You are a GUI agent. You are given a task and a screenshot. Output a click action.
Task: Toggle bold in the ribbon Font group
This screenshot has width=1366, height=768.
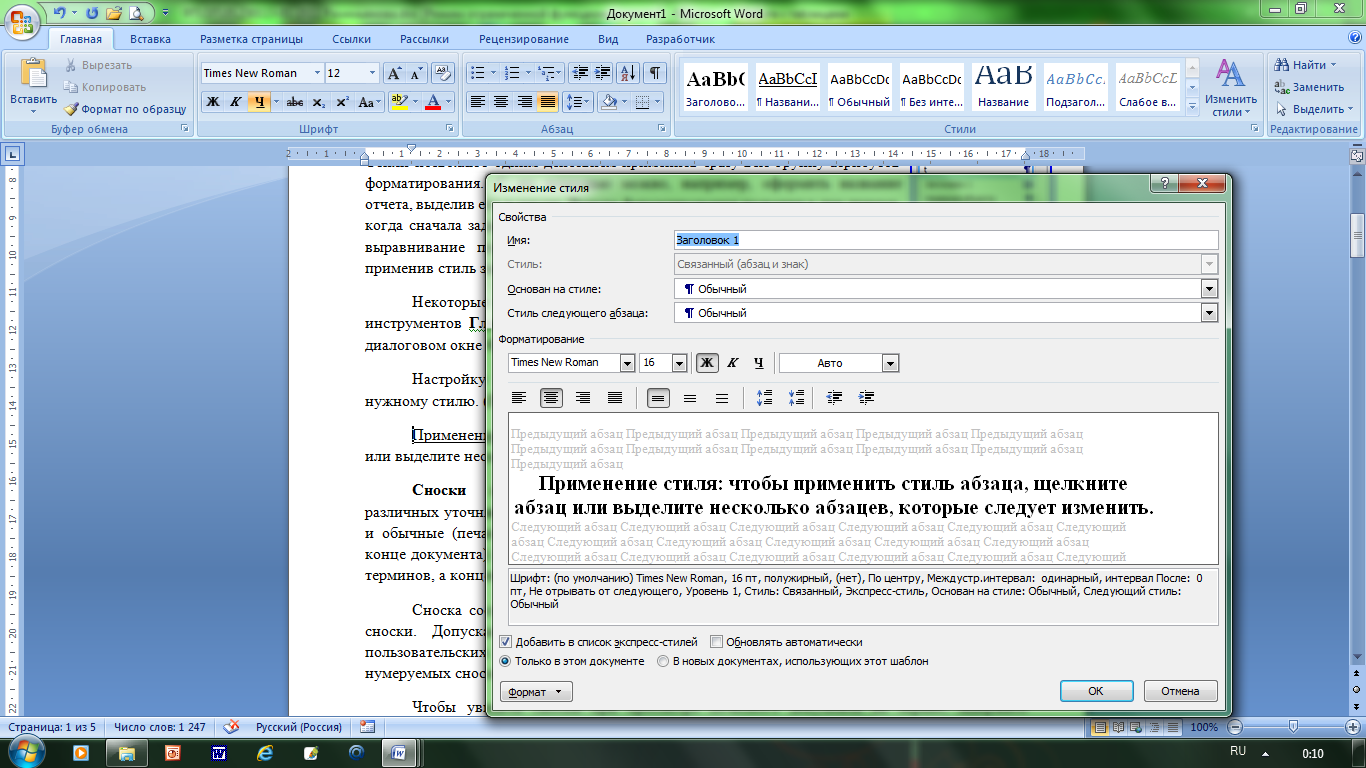(212, 102)
